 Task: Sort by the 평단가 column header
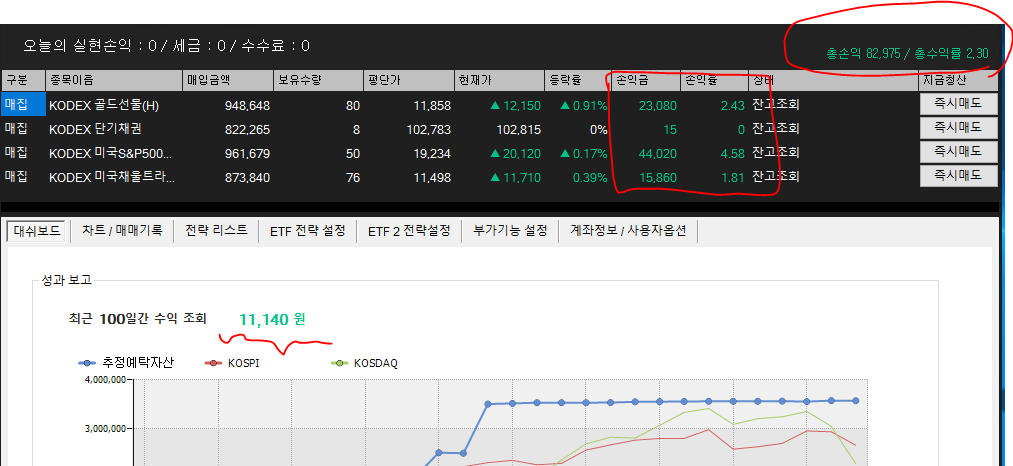[x=409, y=81]
